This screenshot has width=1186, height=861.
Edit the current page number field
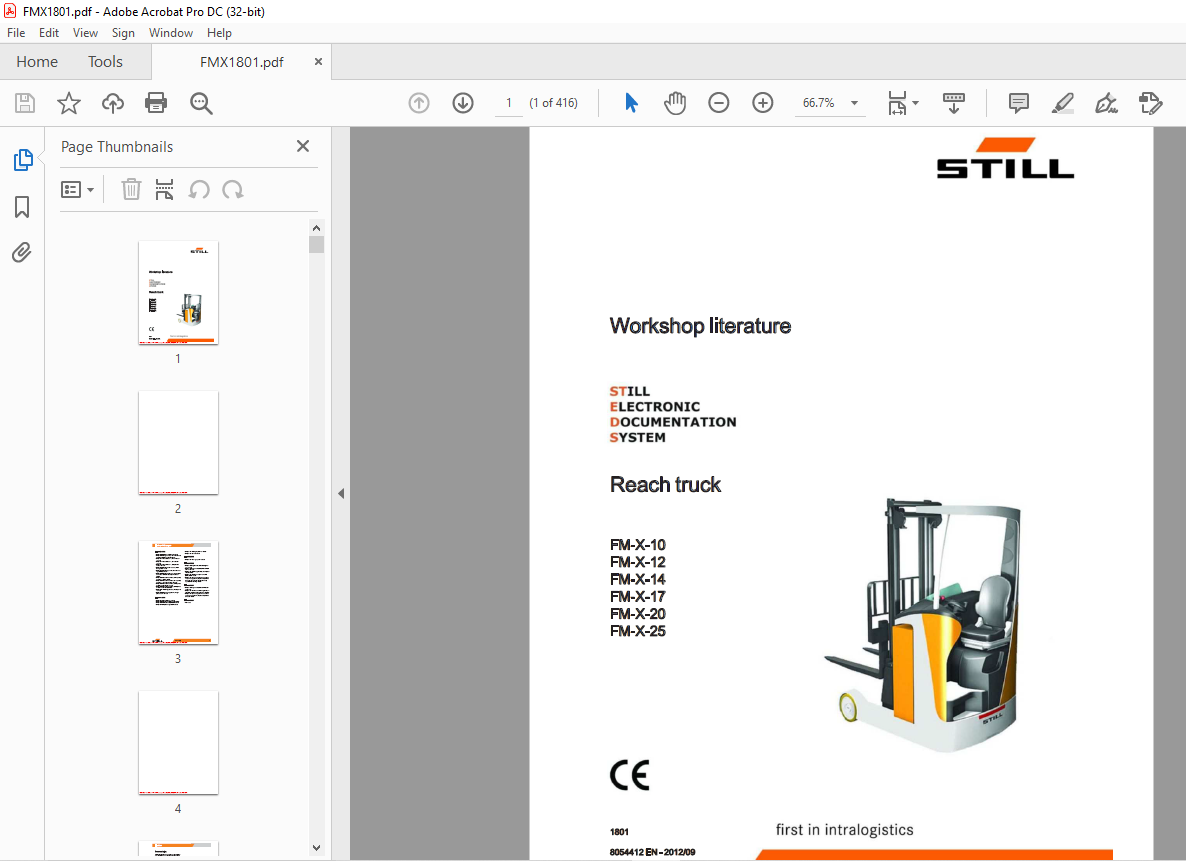tap(509, 103)
